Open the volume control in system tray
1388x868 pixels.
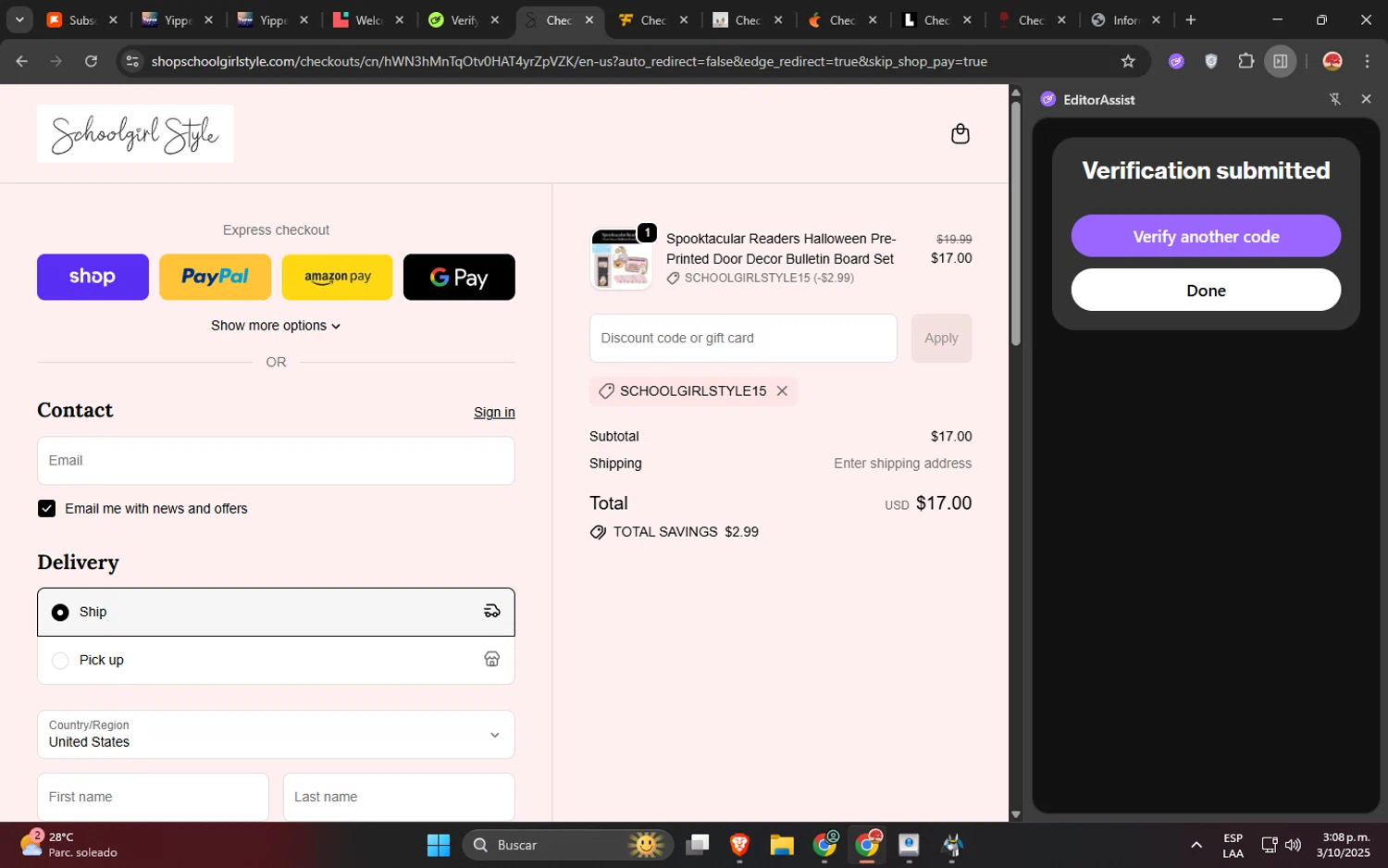1293,845
